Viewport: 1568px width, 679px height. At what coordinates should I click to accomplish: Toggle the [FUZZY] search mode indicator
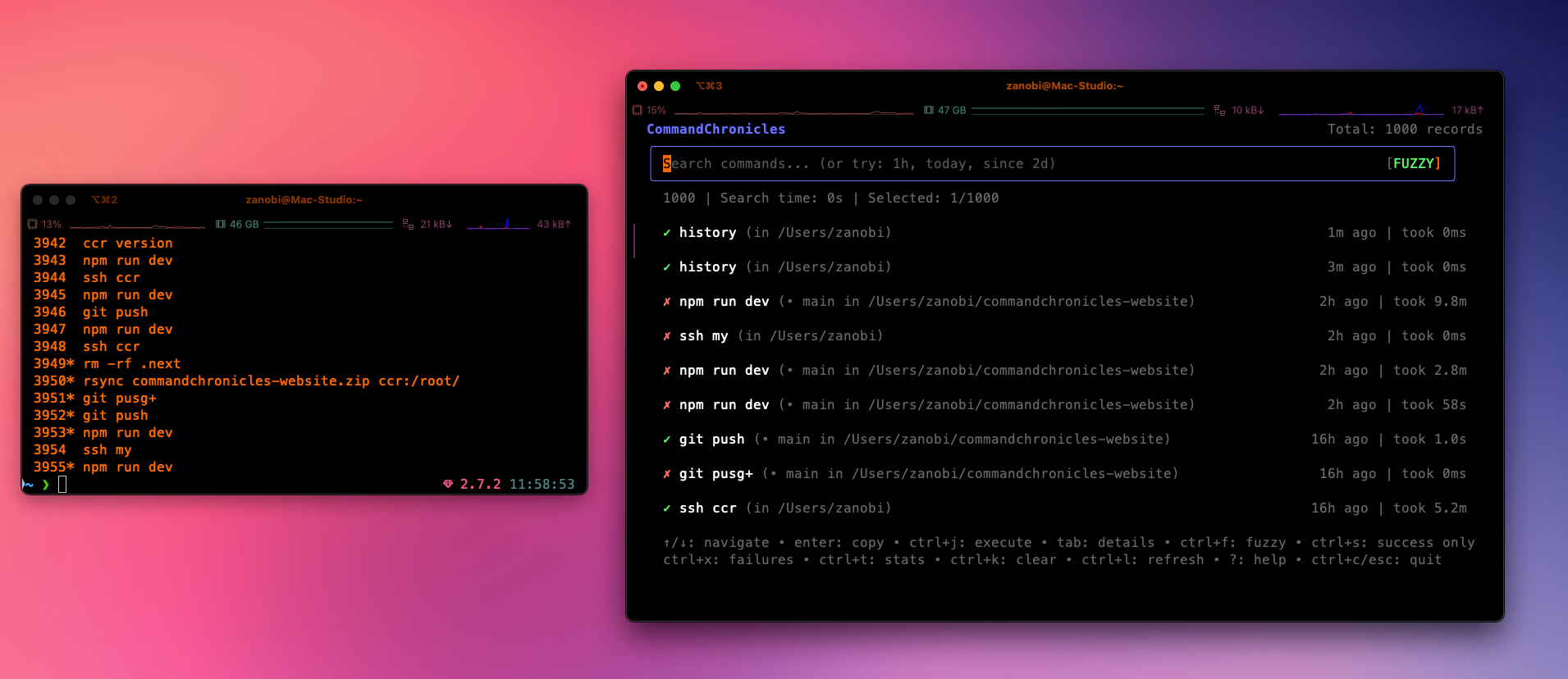[x=1413, y=163]
